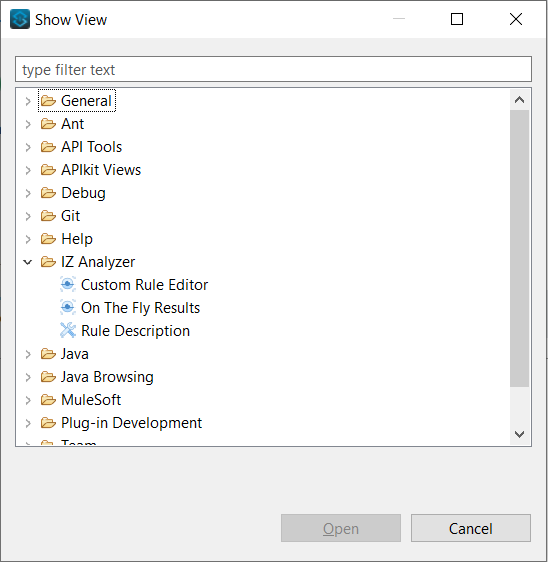Click the On The Fly Results icon

click(67, 308)
